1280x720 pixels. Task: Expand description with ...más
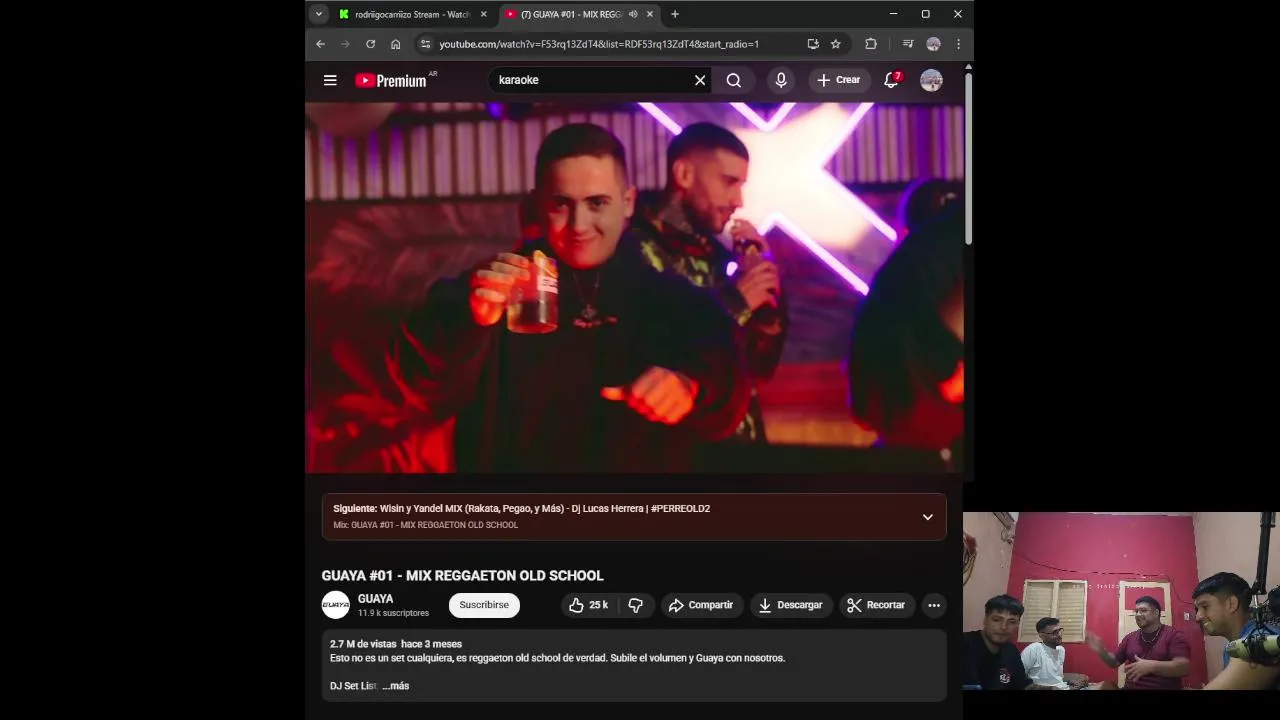pyautogui.click(x=396, y=686)
